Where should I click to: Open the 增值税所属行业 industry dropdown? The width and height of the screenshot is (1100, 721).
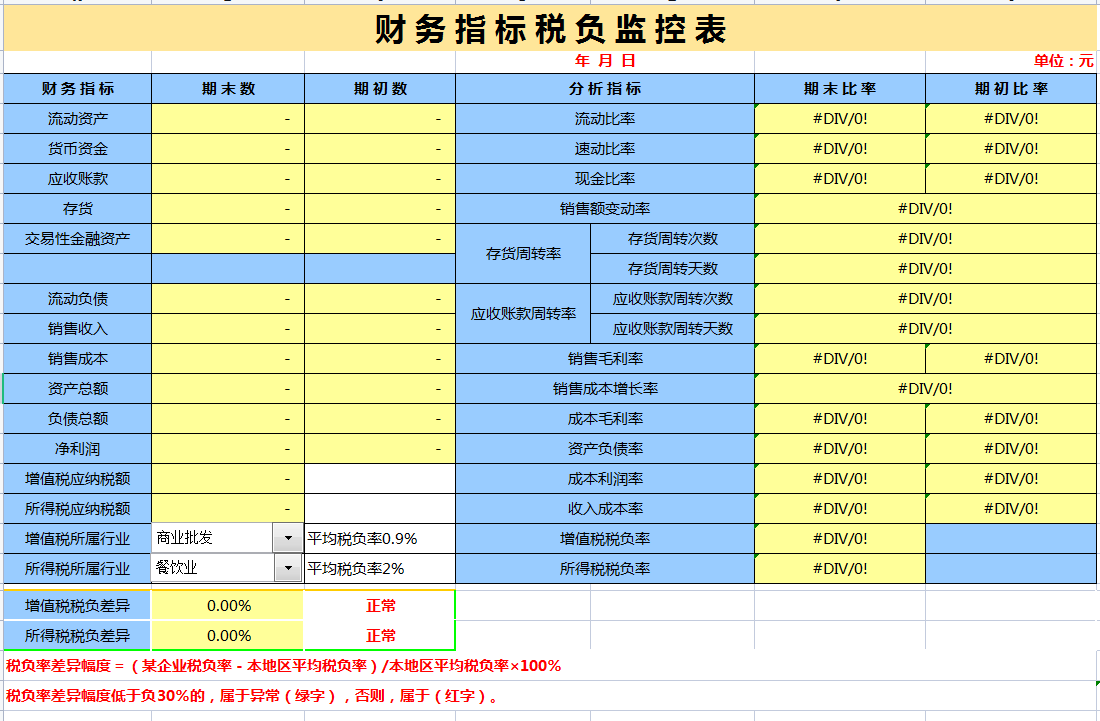point(277,537)
